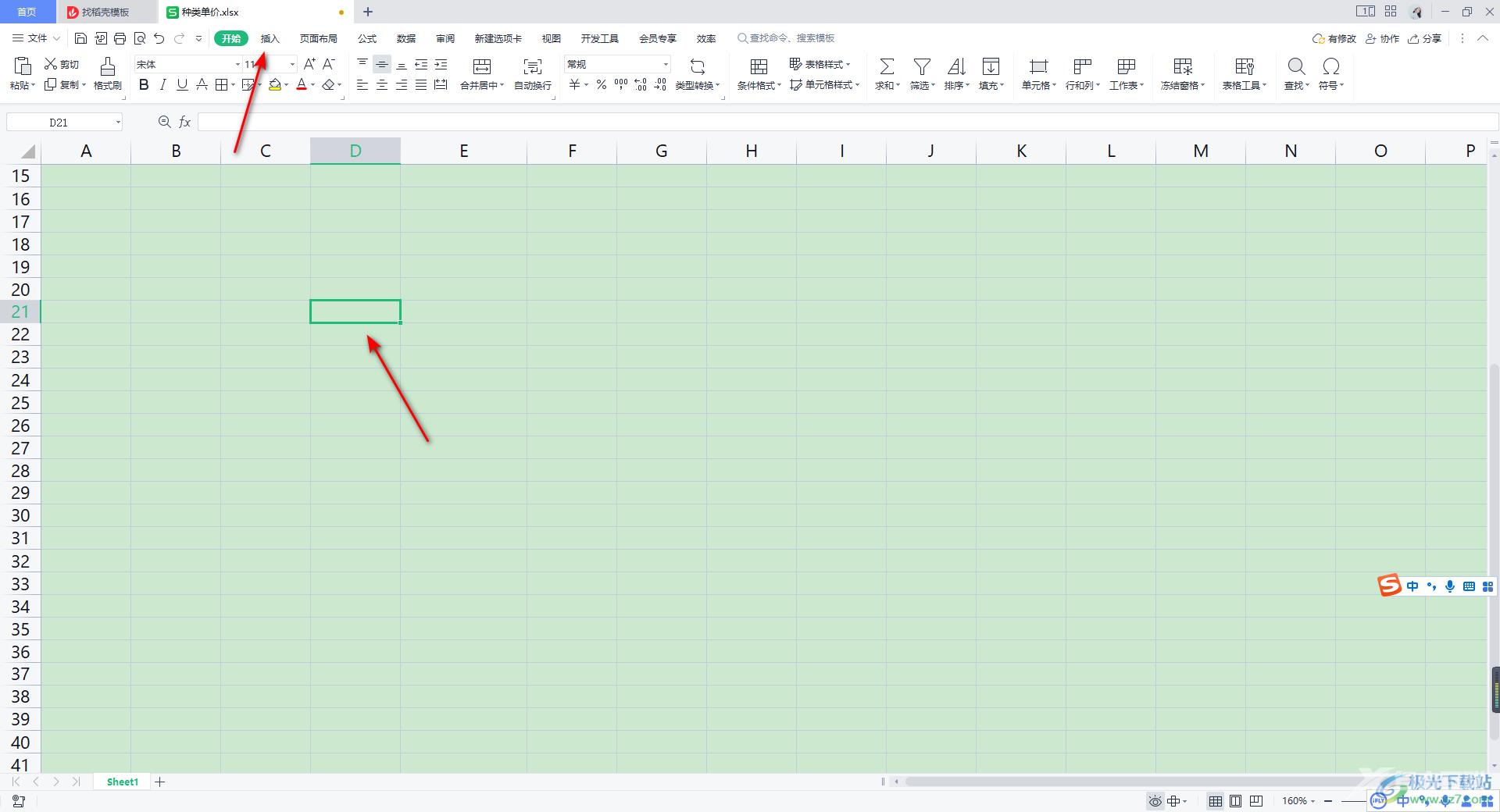The image size is (1500, 812).
Task: Apply strikethrough-style font effect icon
Action: [x=202, y=84]
